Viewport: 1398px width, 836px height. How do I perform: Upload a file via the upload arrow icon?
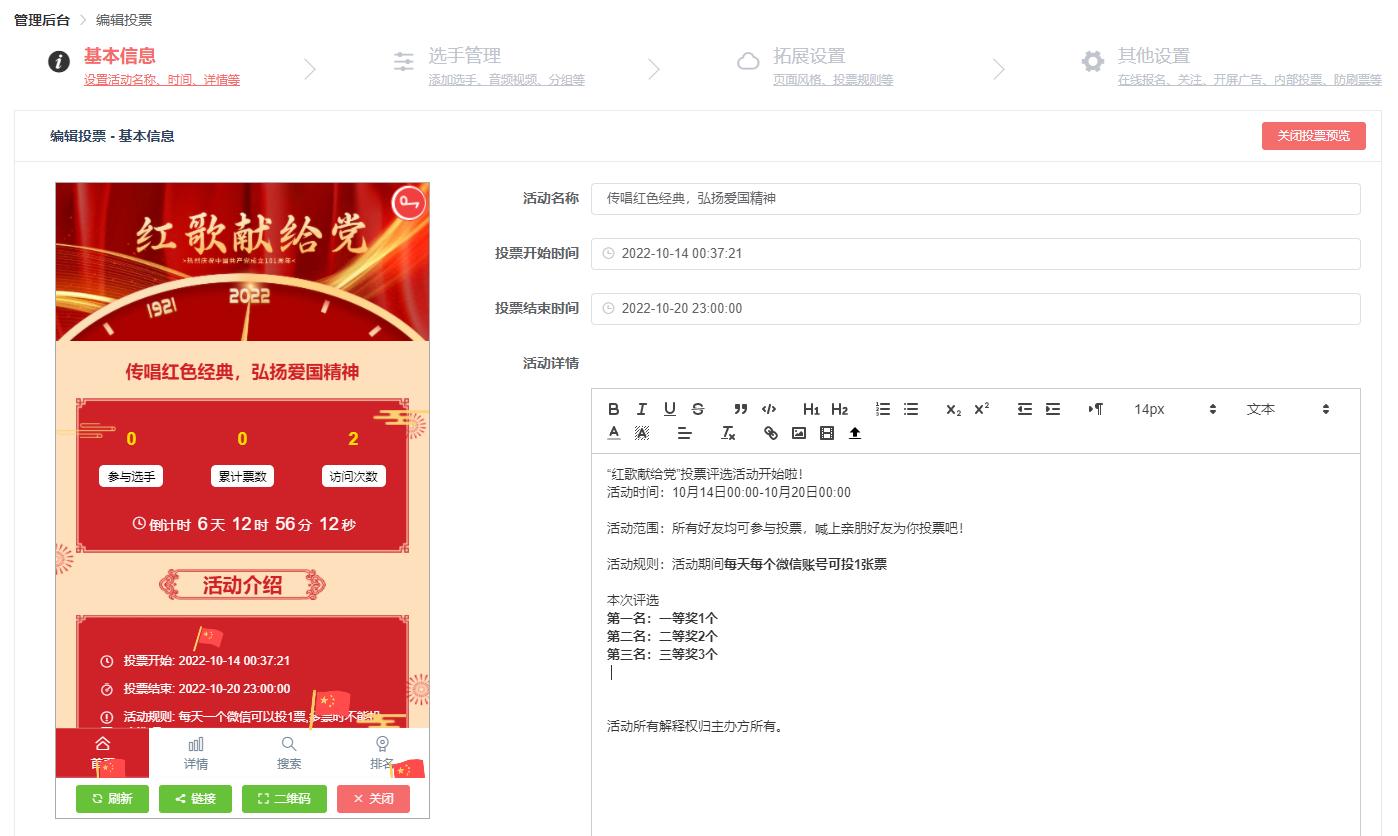point(855,432)
